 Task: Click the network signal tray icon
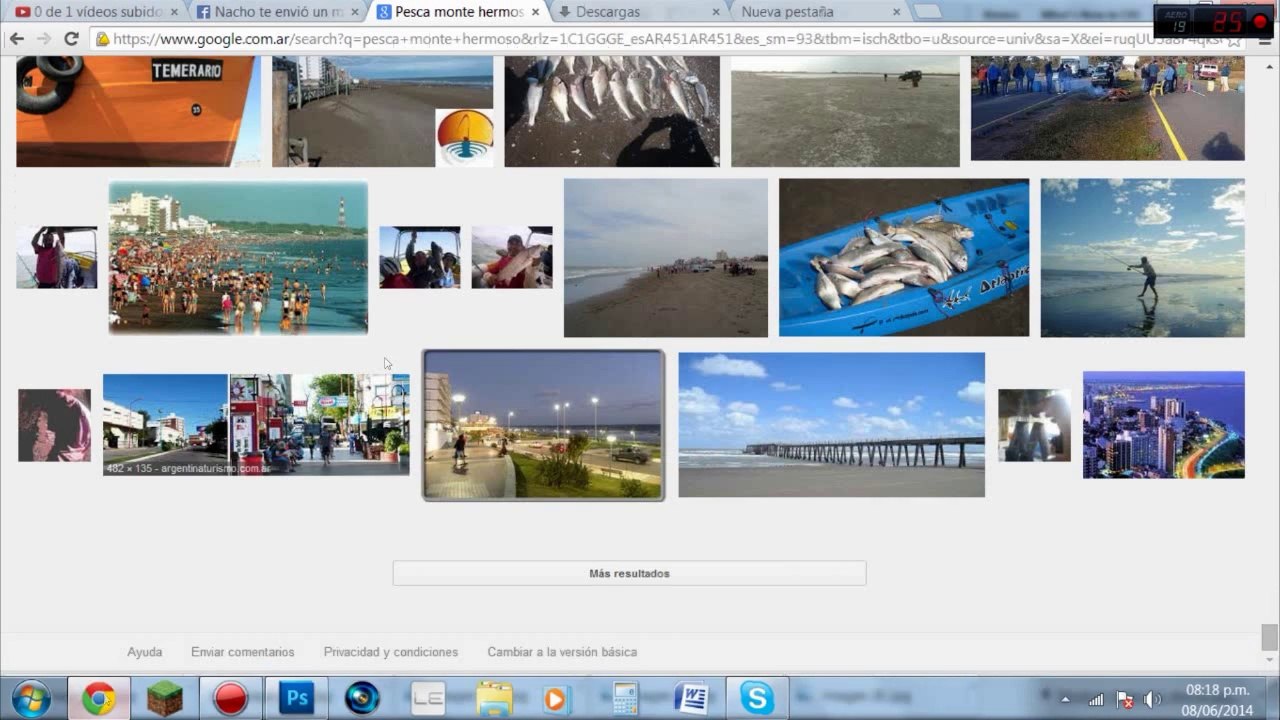point(1096,700)
